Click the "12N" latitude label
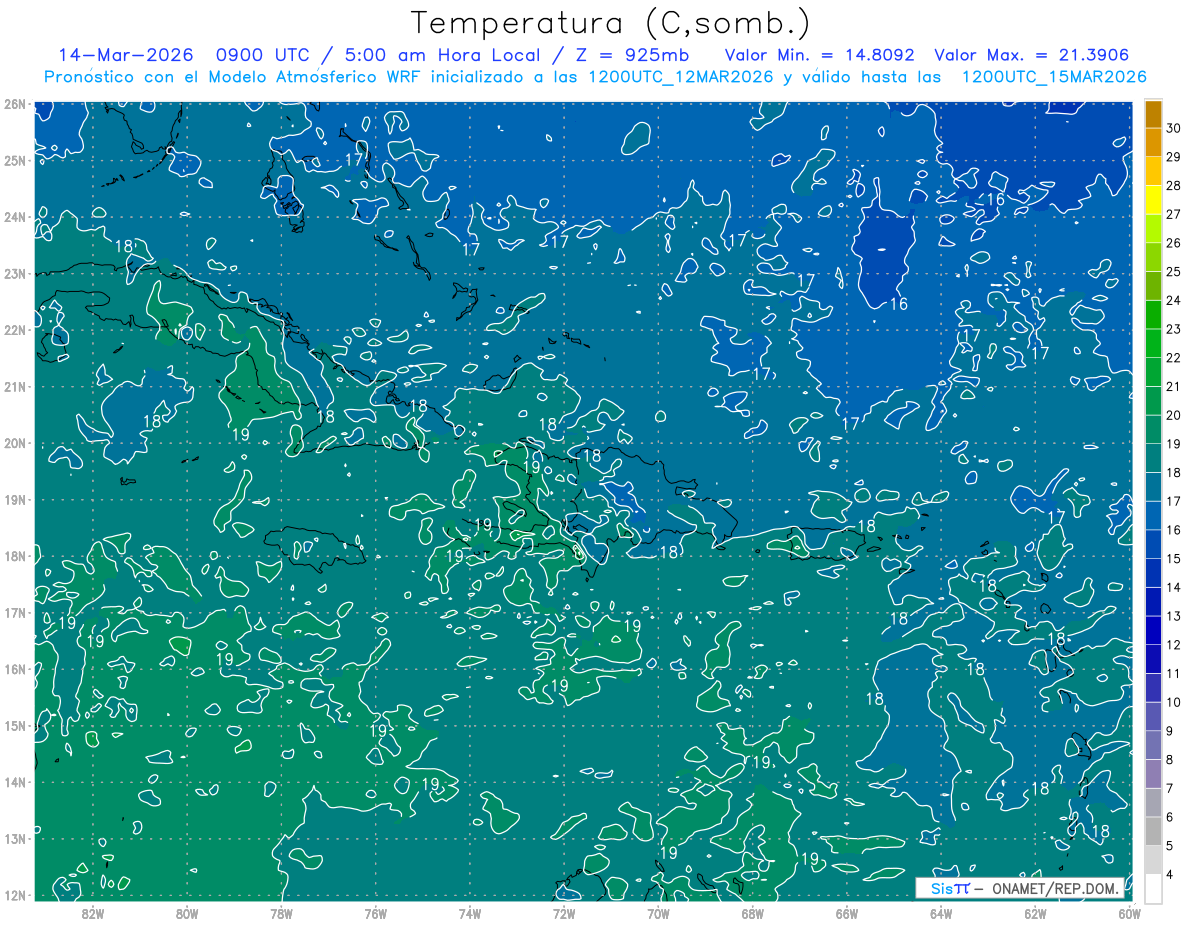 (x=14, y=895)
